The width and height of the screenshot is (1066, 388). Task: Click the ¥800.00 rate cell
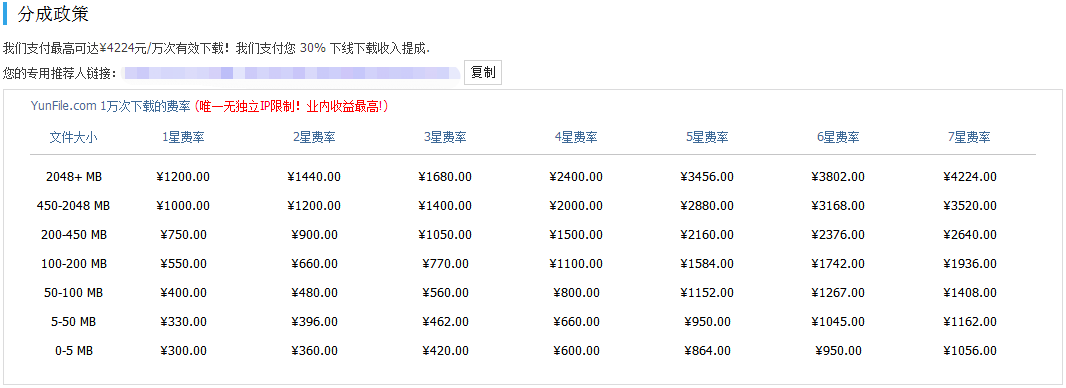tap(576, 293)
